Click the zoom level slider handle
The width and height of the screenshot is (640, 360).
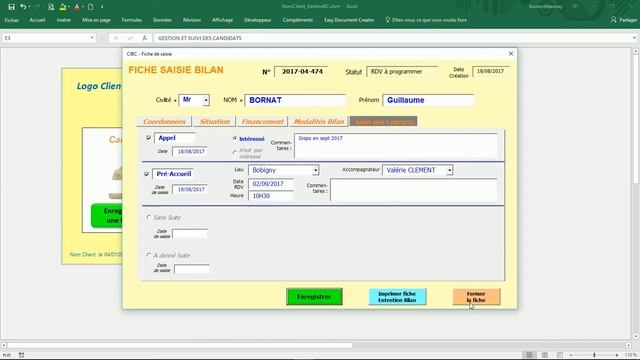tap(594, 355)
